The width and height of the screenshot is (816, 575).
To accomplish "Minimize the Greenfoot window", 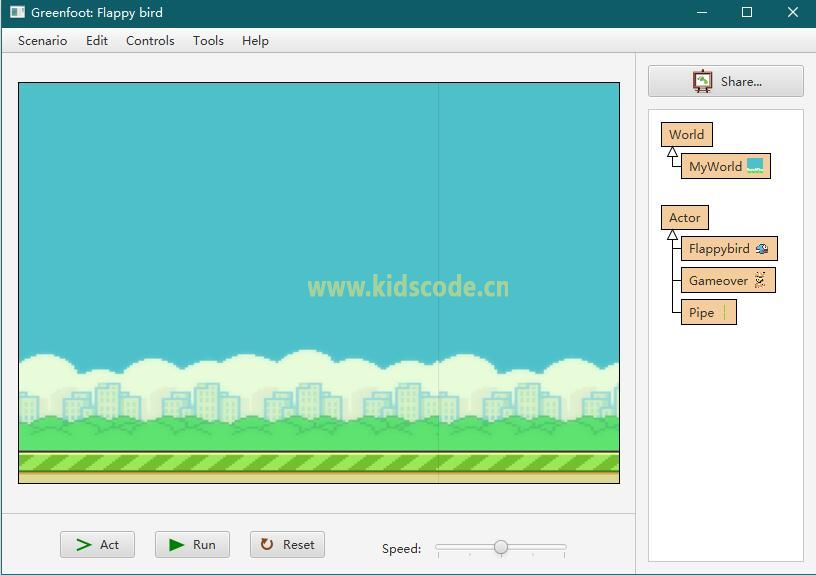I will click(x=702, y=12).
